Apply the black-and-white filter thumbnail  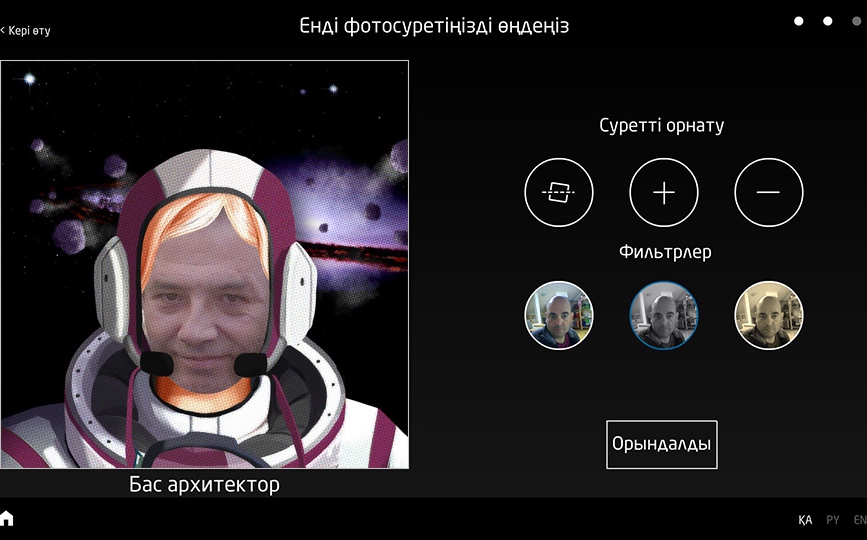click(664, 315)
